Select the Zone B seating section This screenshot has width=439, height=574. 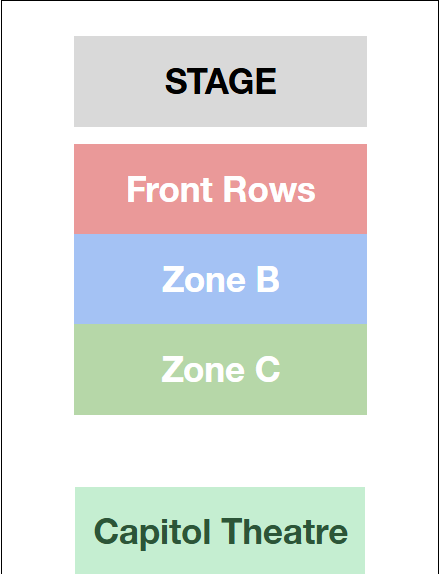220,279
